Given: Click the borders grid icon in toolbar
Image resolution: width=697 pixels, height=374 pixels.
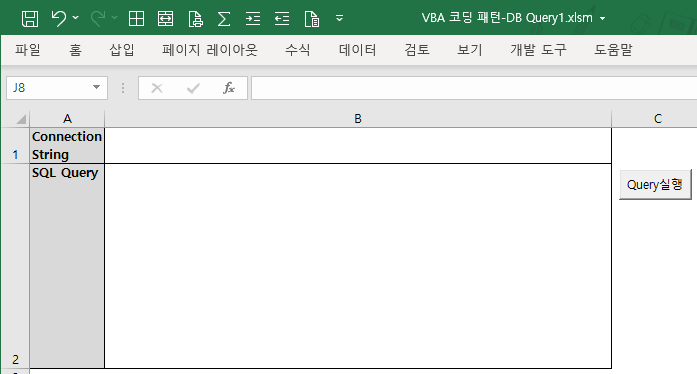Looking at the screenshot, I should [x=136, y=19].
